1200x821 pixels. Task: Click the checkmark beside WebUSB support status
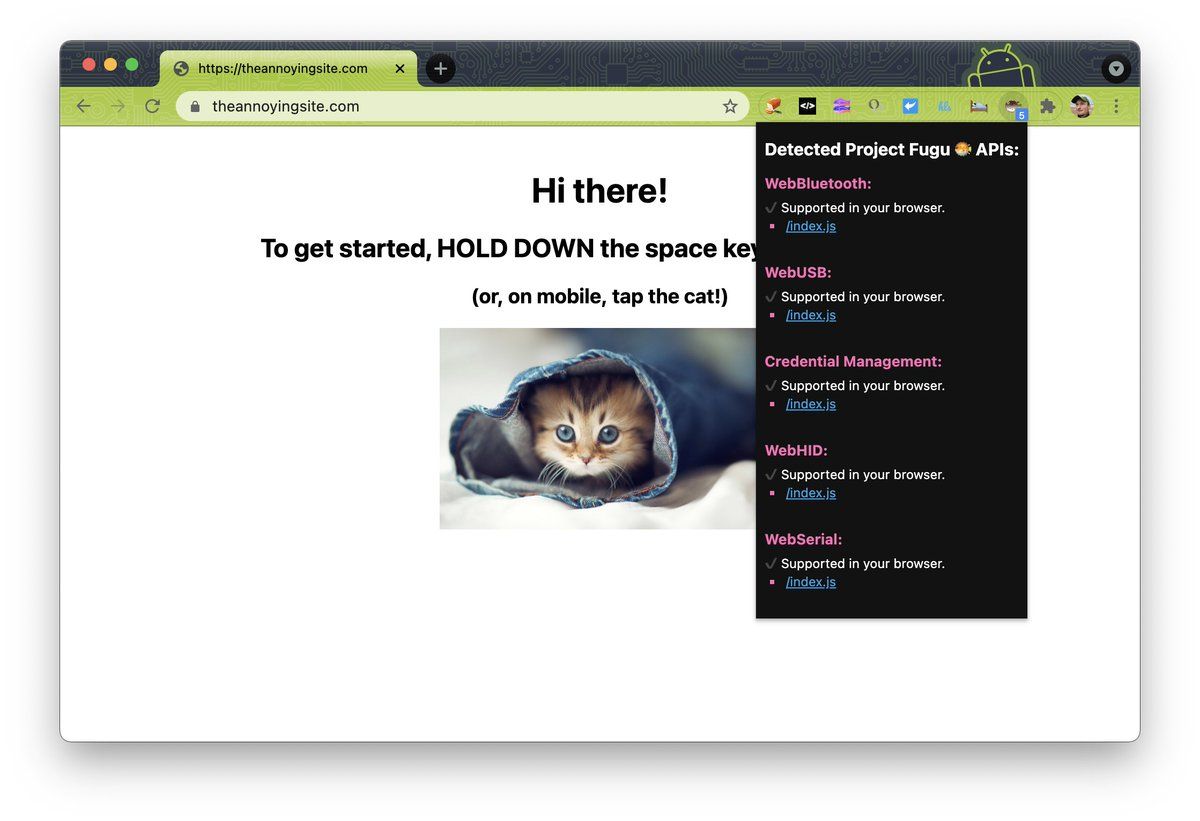[770, 296]
